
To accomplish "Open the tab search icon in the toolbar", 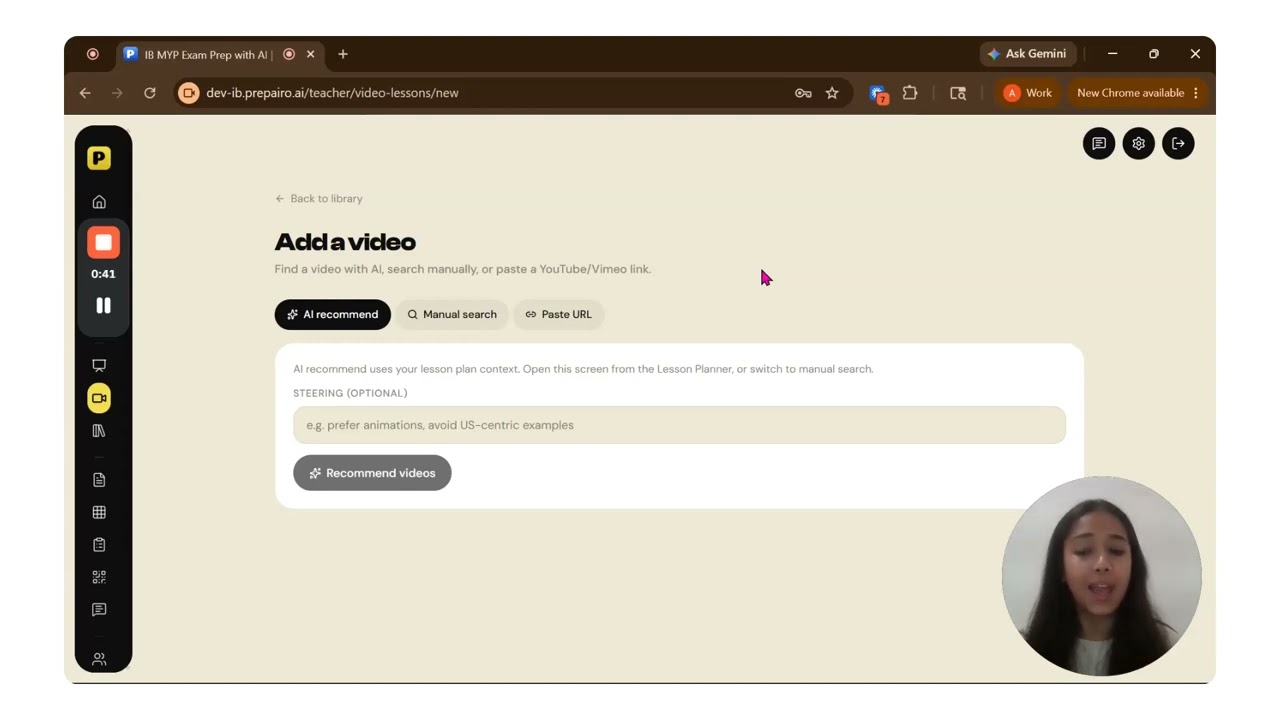I will [958, 93].
